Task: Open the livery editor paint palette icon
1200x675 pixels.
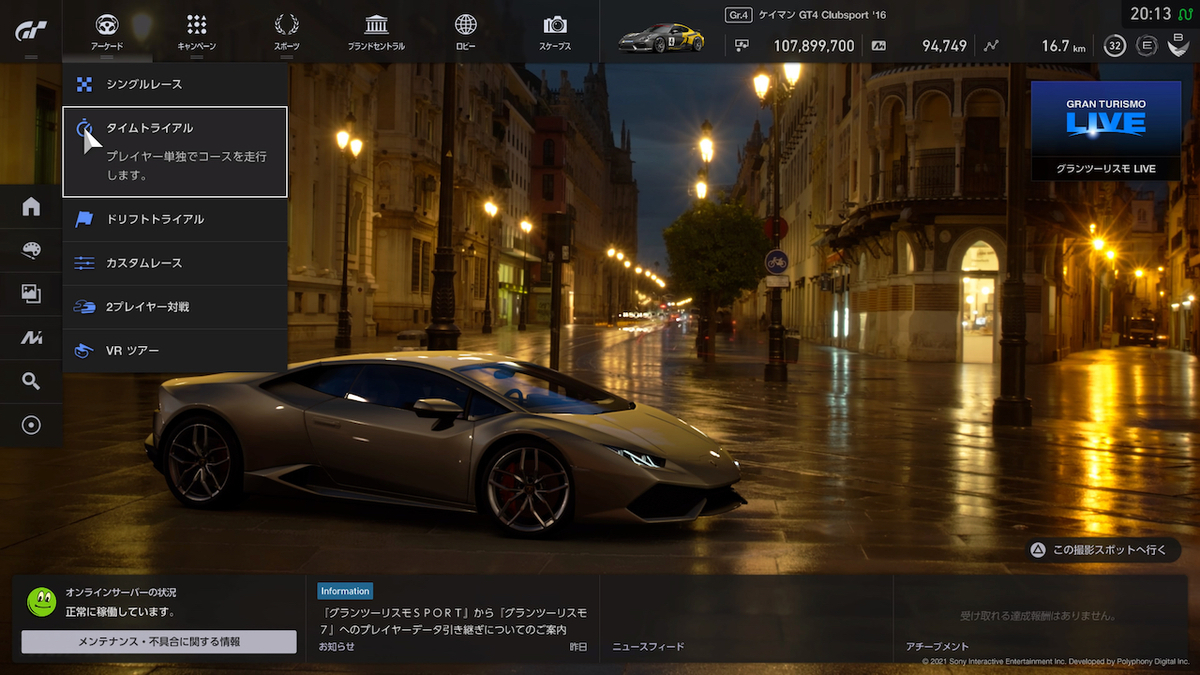Action: (31, 250)
